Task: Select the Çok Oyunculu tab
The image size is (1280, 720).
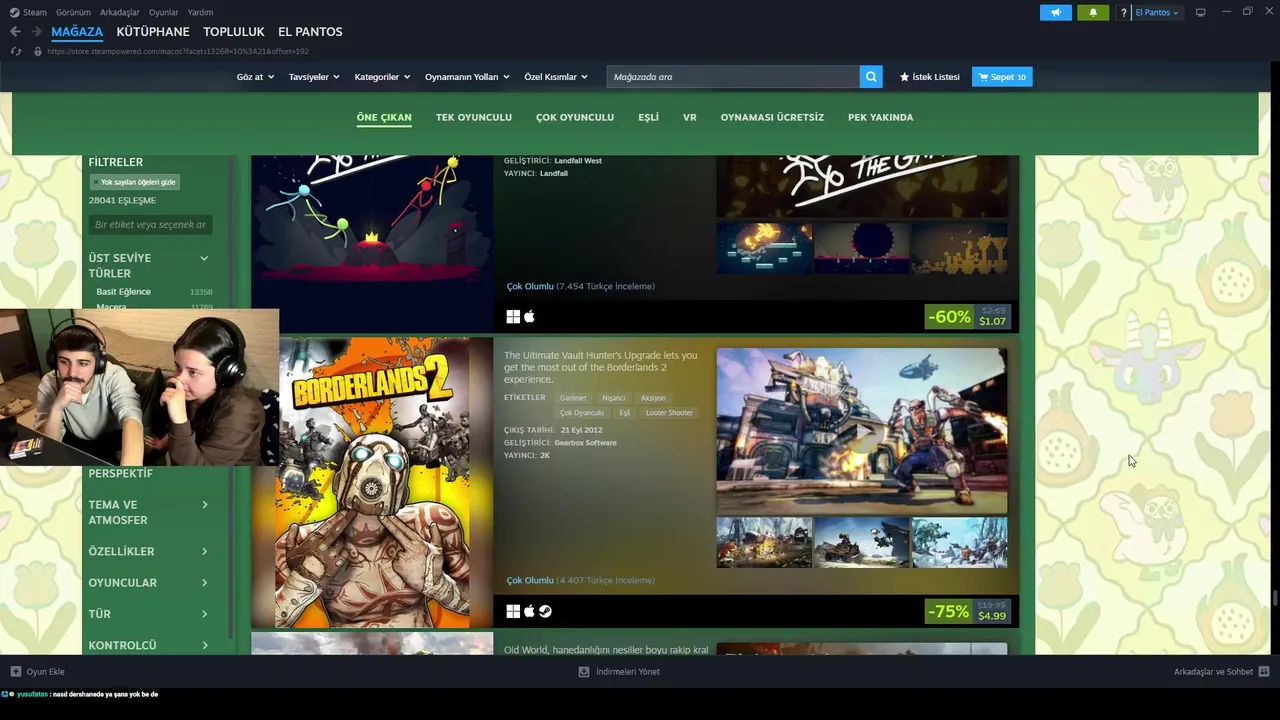Action: click(x=575, y=117)
